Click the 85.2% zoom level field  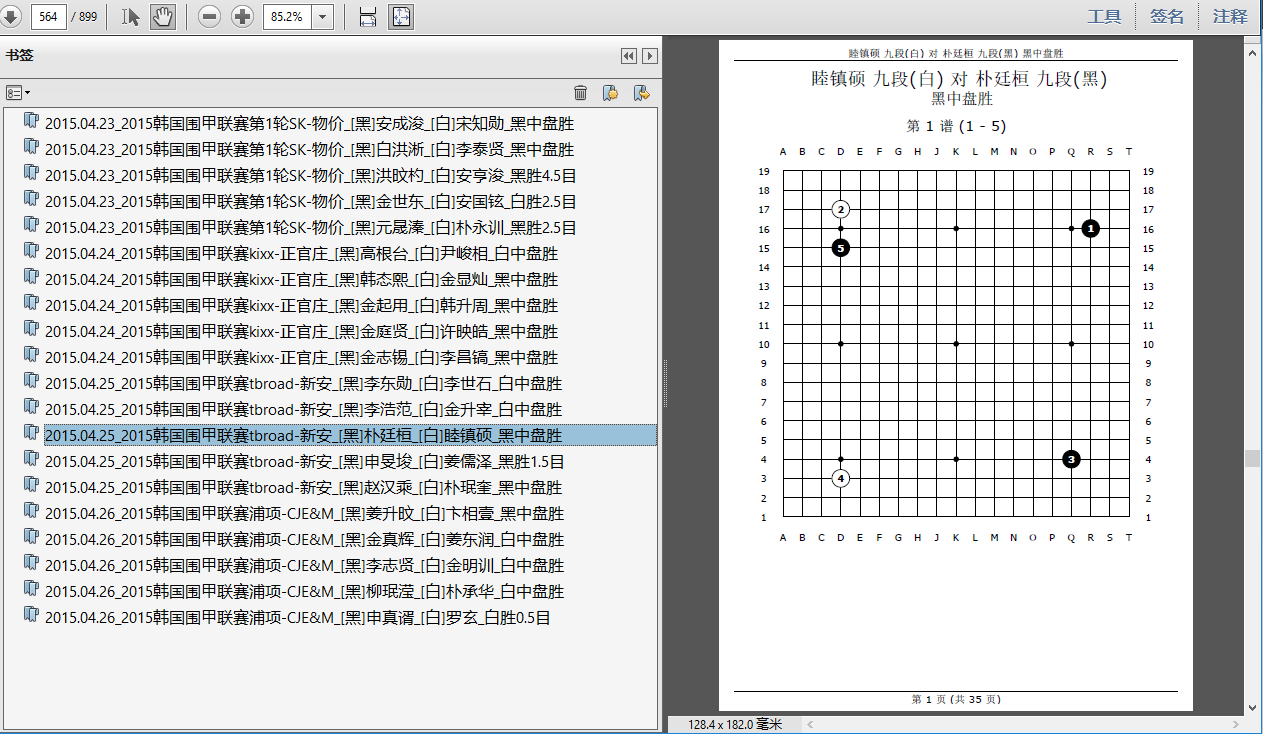coord(287,16)
